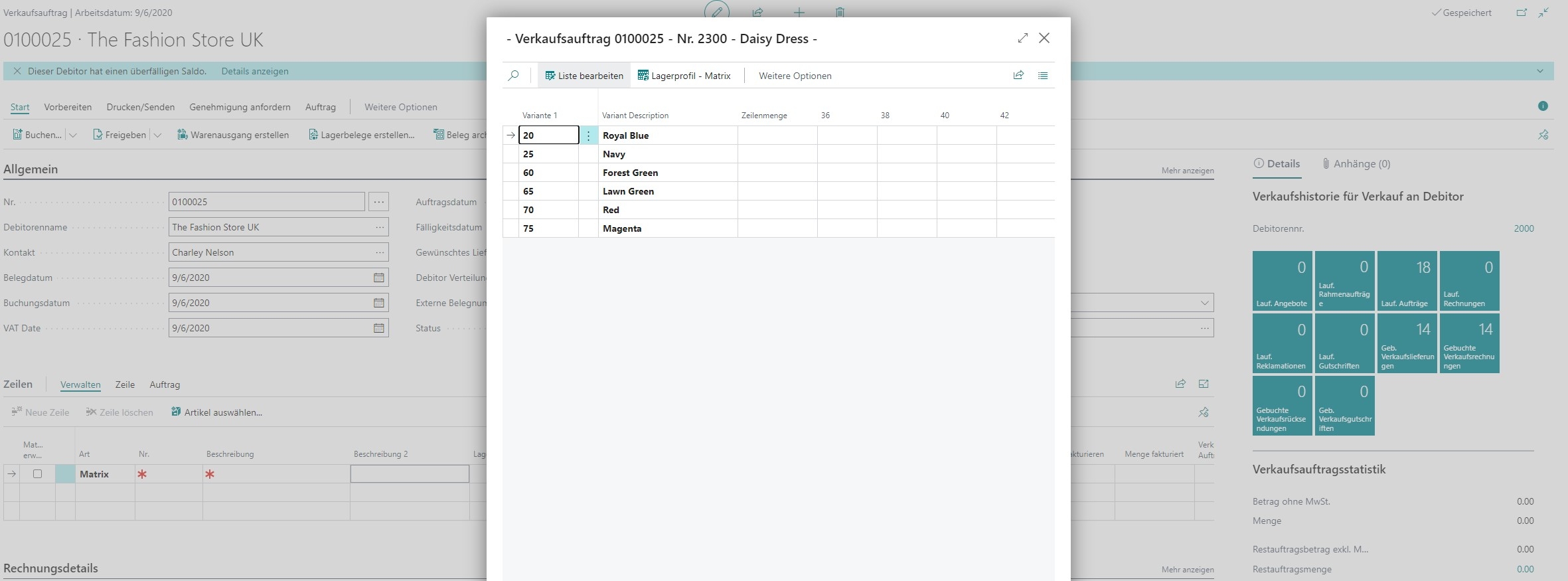Image resolution: width=1568 pixels, height=581 pixels.
Task: Open the Lauf. Aufträge tile showing 18
Action: coord(1407,281)
